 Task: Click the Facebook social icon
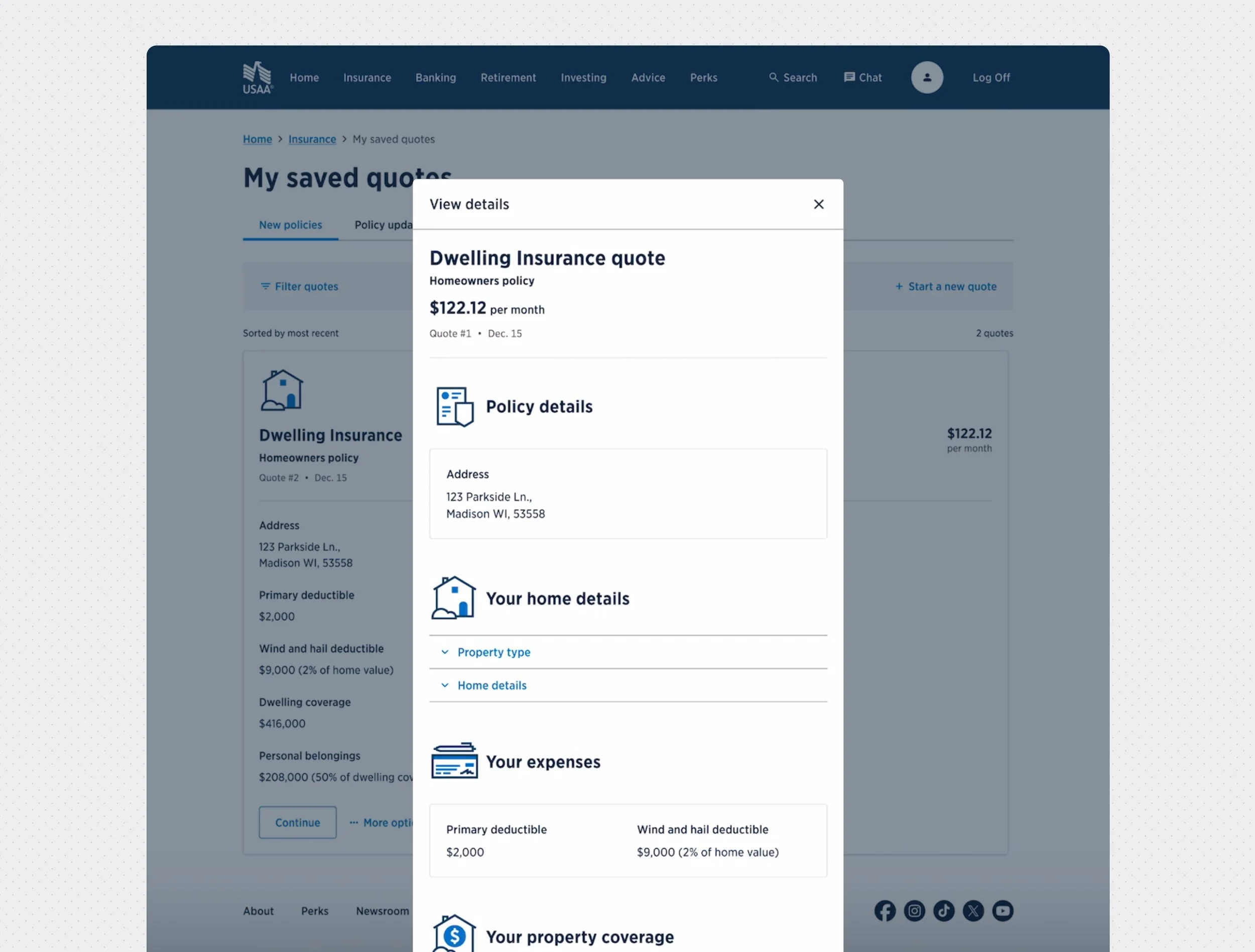[885, 910]
